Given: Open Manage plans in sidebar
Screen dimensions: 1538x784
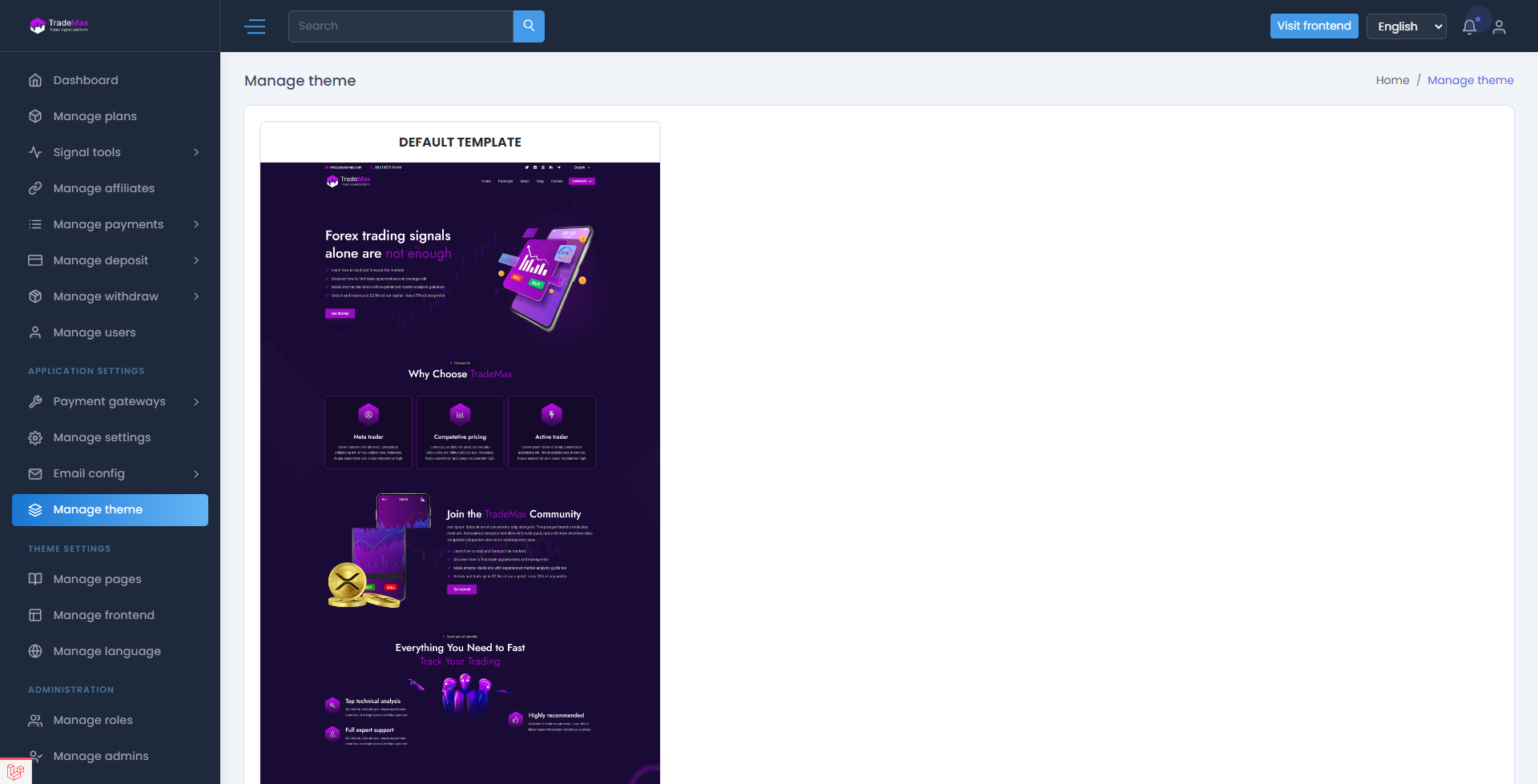Looking at the screenshot, I should 95,116.
